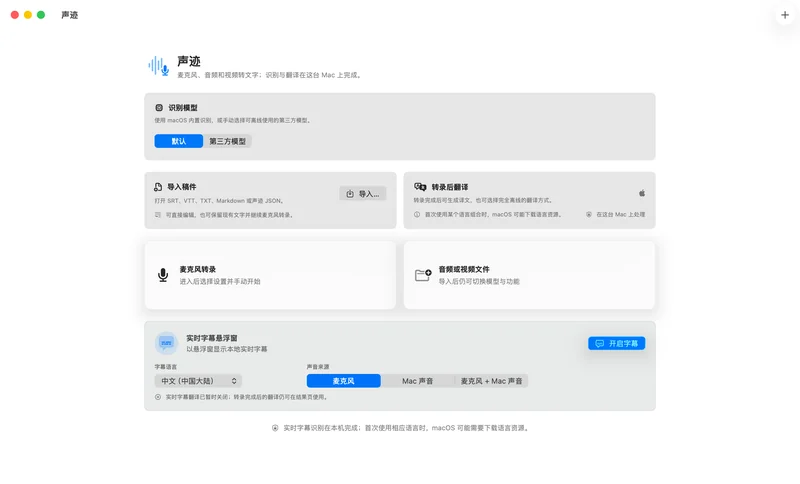Select the 默认 recognition model

point(179,141)
